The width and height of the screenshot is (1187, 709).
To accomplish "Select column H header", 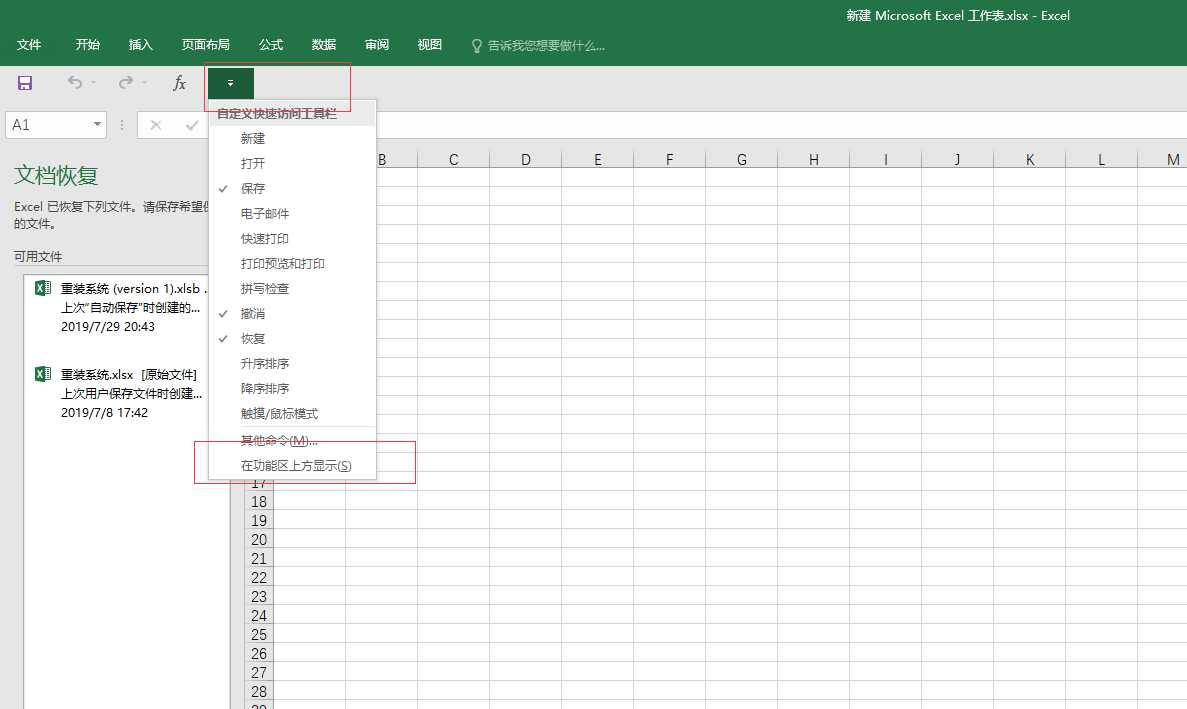I will click(x=813, y=159).
